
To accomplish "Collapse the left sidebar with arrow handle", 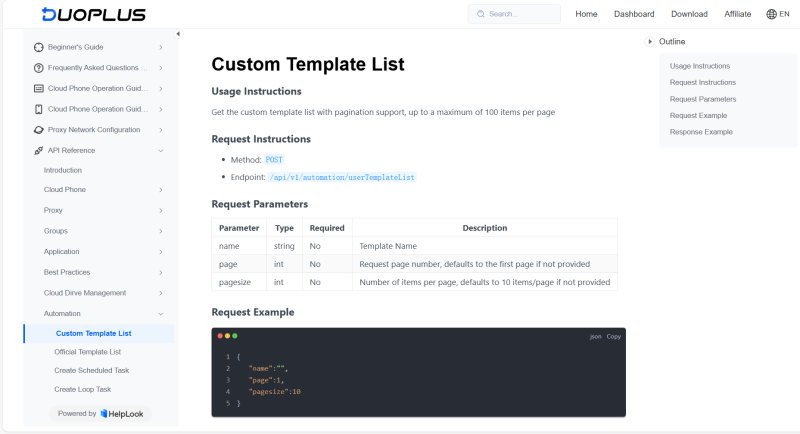I will [x=178, y=34].
